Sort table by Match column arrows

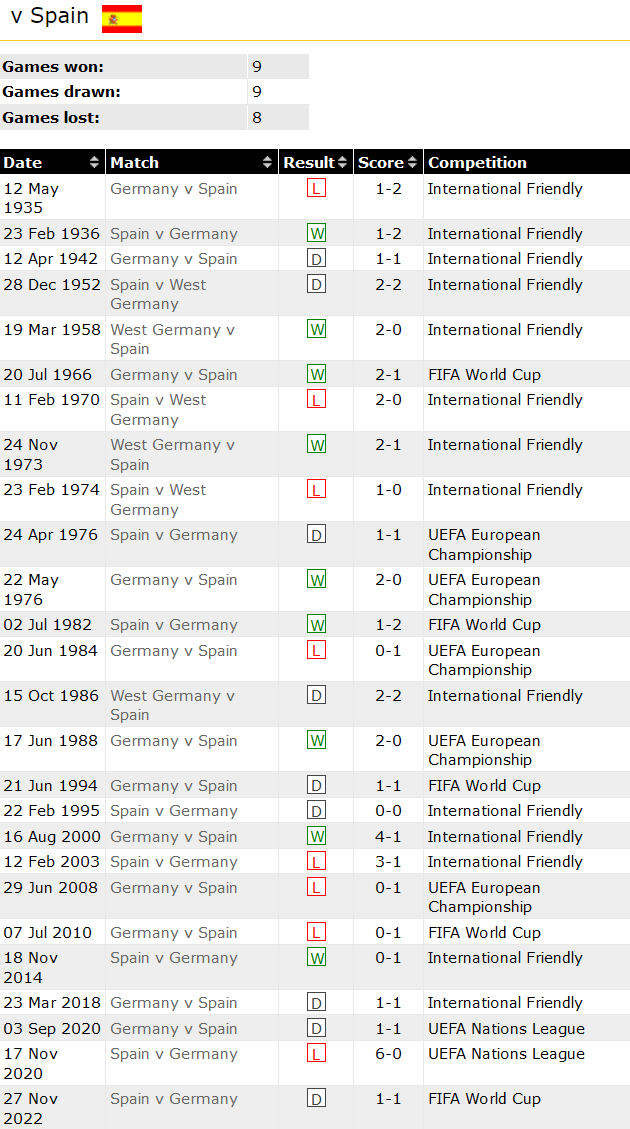pyautogui.click(x=268, y=163)
